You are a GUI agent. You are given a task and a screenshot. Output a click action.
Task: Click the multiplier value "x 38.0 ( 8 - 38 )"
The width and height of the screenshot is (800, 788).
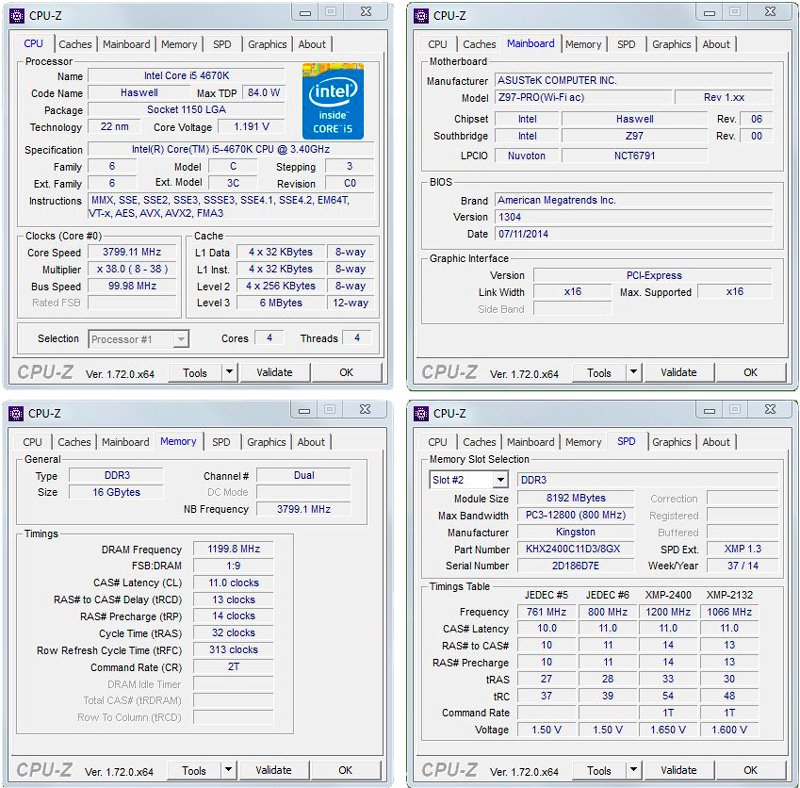point(132,269)
